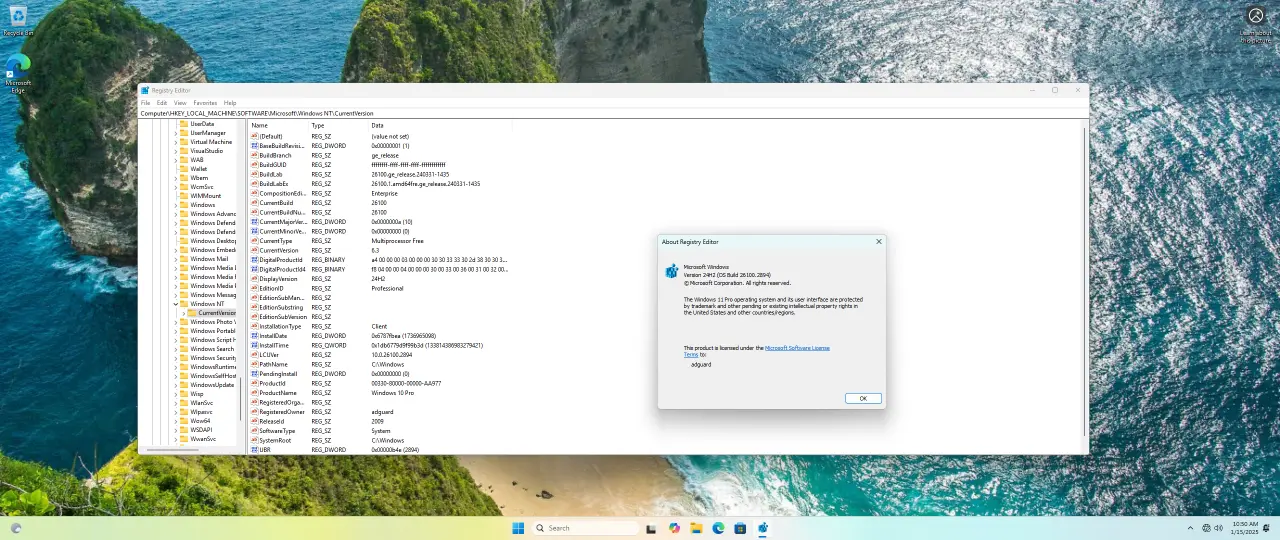Click the binary icon beside DigitalProductId4

click(255, 269)
